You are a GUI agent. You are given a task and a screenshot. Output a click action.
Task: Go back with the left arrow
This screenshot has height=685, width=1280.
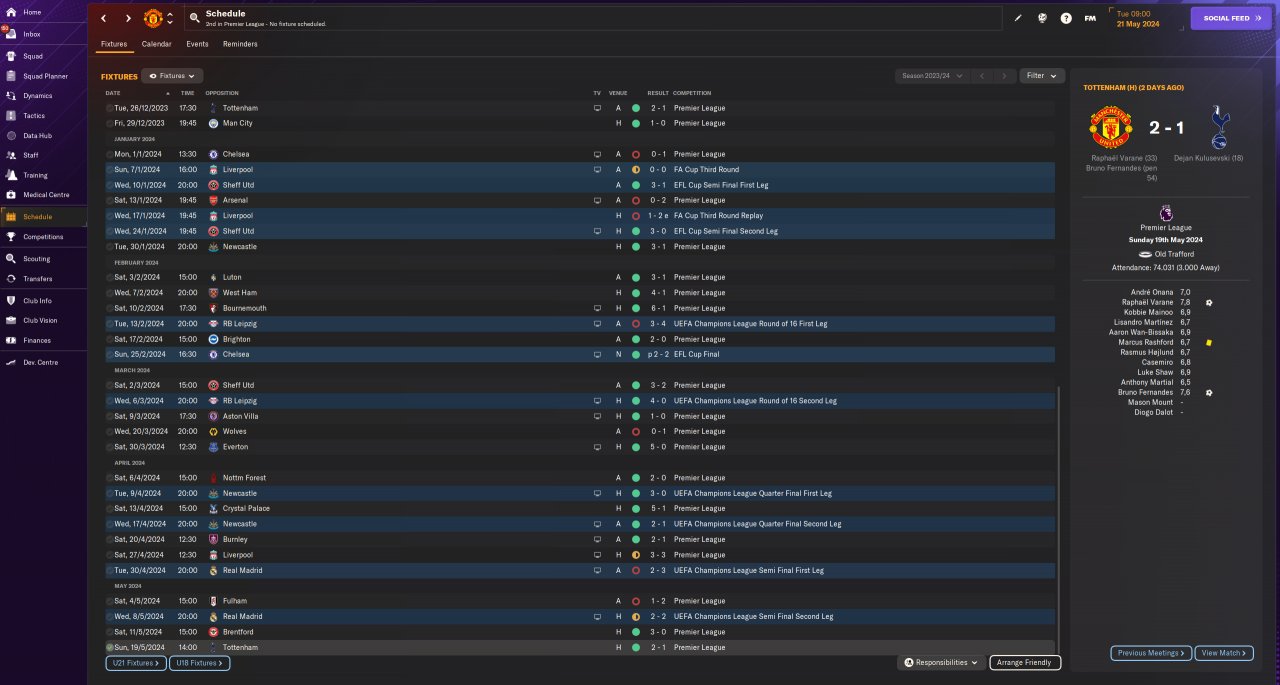coord(103,18)
